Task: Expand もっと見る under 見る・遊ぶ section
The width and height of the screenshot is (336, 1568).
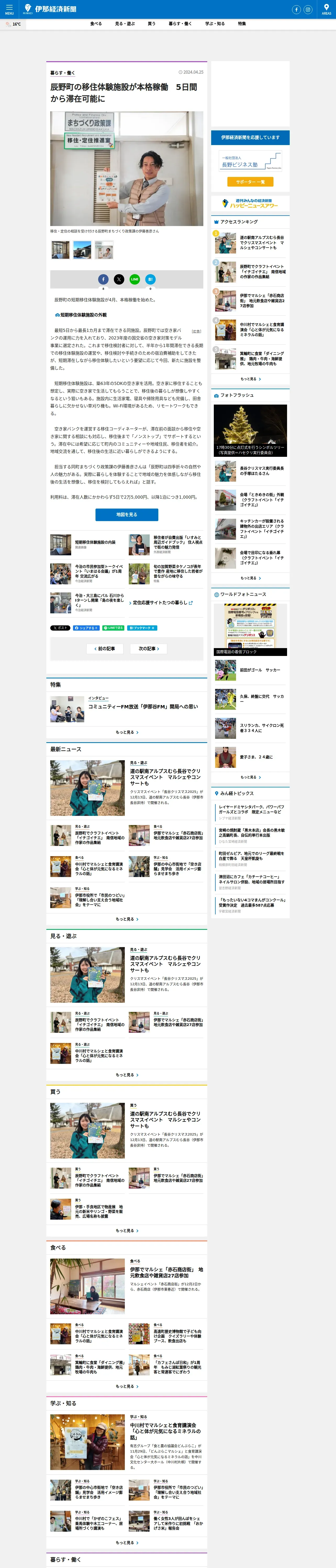Action: pos(127,1075)
